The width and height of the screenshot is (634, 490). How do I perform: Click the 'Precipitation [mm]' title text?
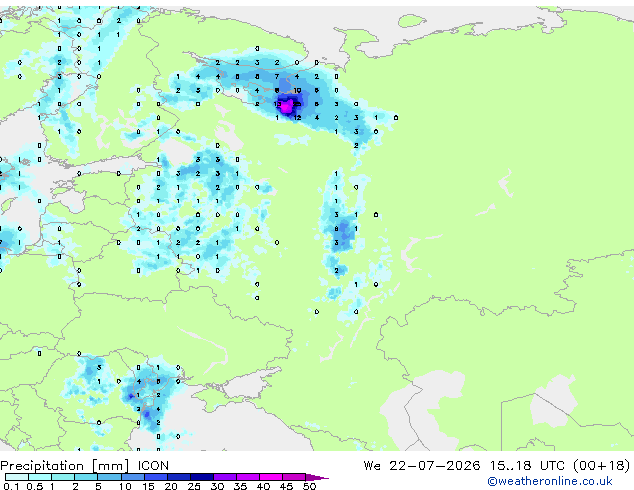[65, 466]
